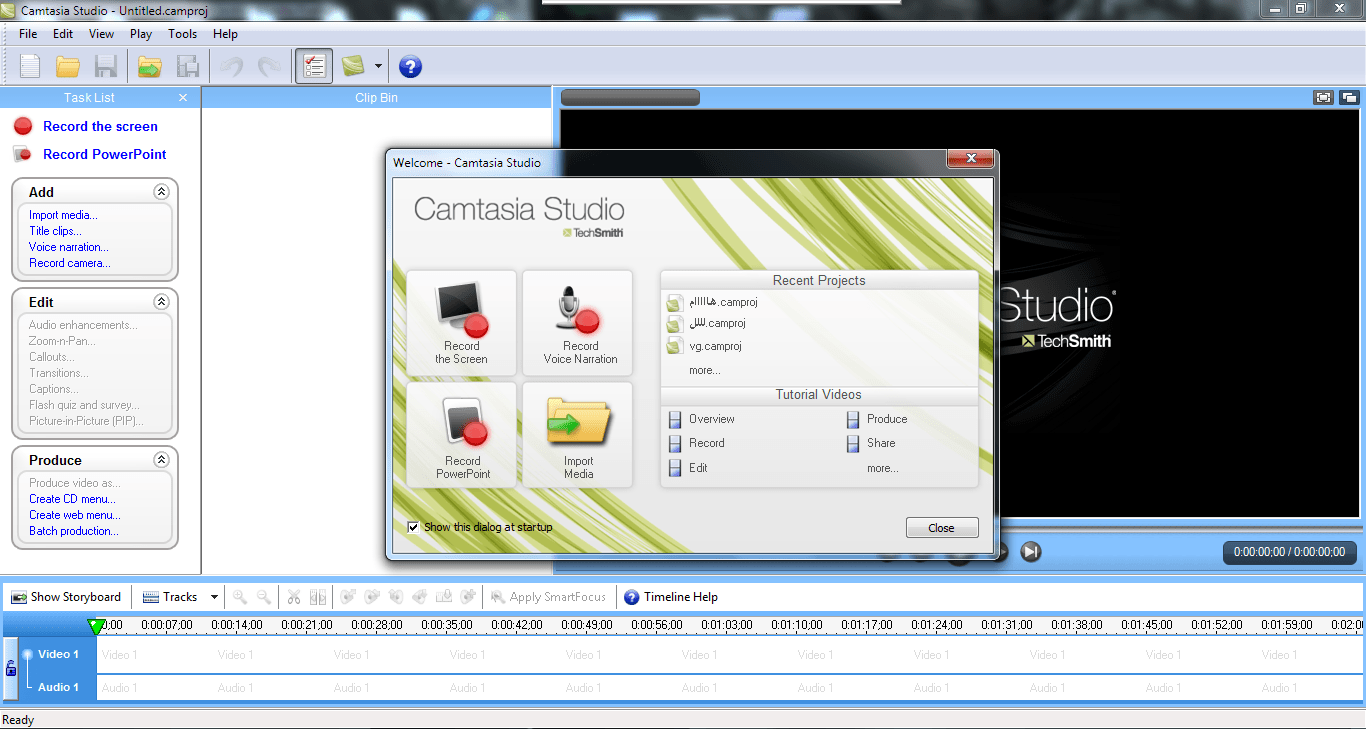Click the Close button in Welcome dialog
Viewport: 1366px width, 729px height.
point(942,528)
